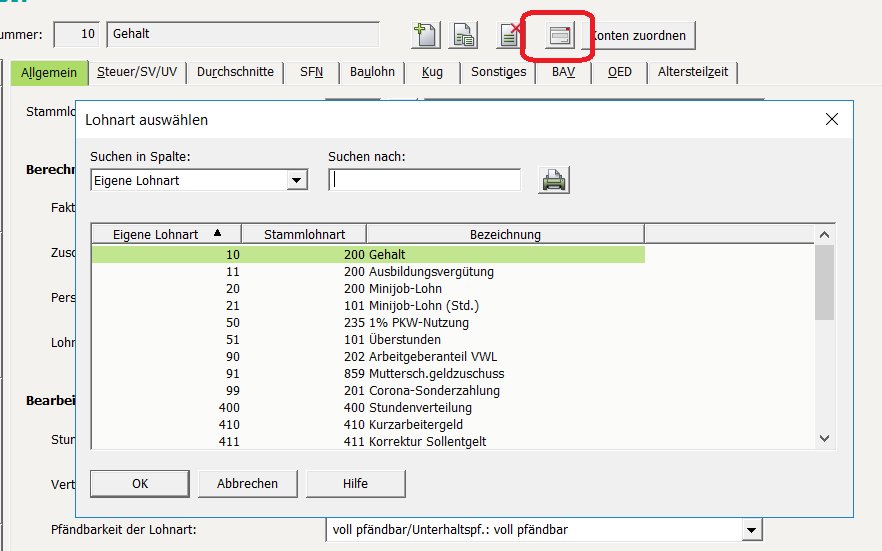Image resolution: width=882 pixels, height=551 pixels.
Task: Click the Stammlohnart column header
Action: pyautogui.click(x=304, y=234)
